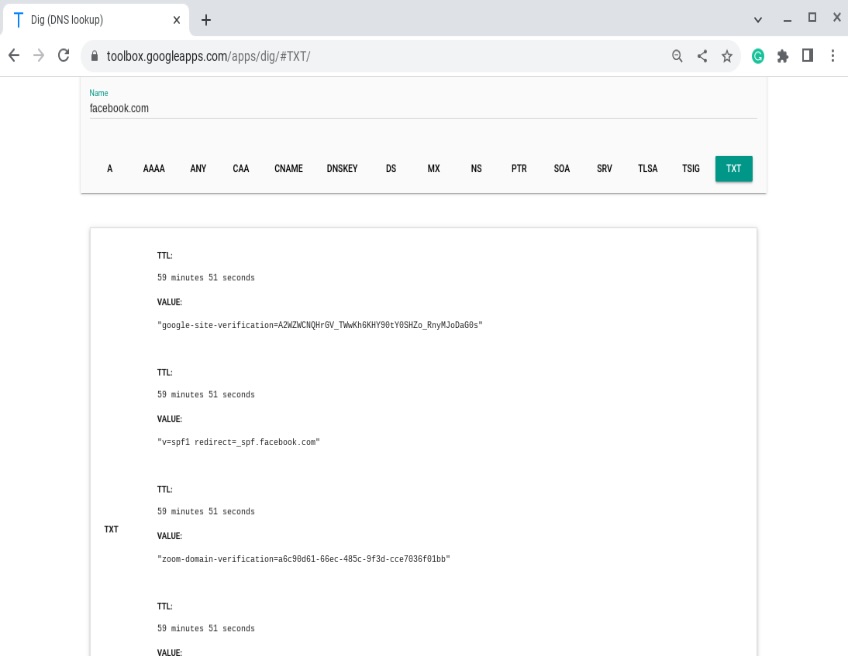The image size is (848, 656).
Task: Share this page using the share icon
Action: (702, 56)
